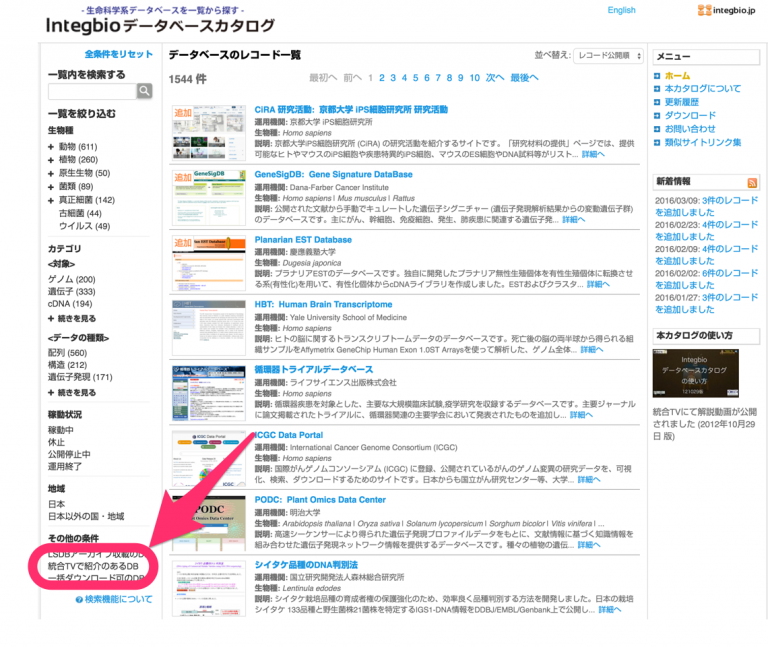Expand the 菌類 (89) category
The image size is (768, 647).
(51, 187)
